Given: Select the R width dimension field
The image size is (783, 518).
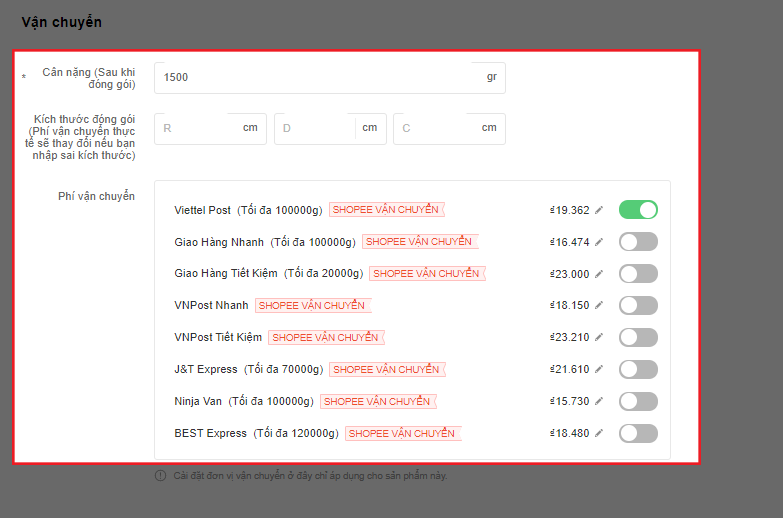Looking at the screenshot, I should point(210,128).
